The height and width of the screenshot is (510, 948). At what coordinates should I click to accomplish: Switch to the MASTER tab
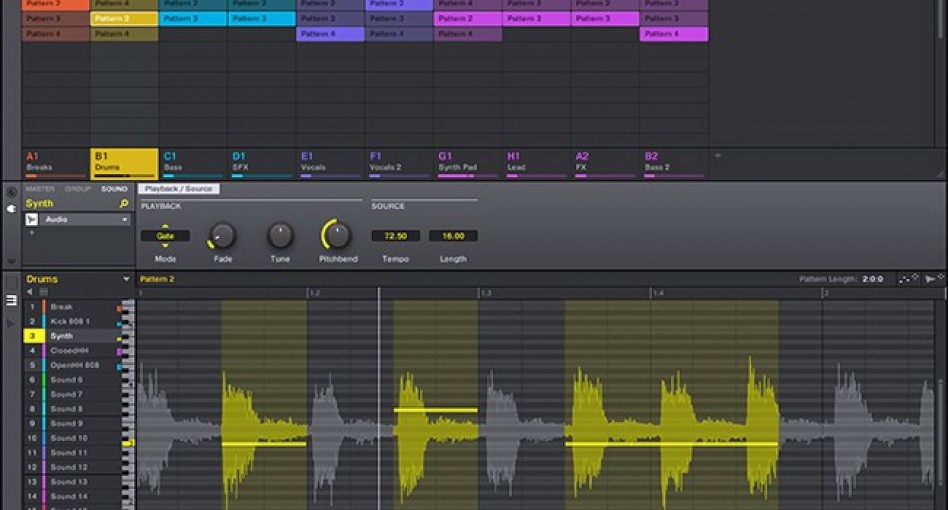click(x=40, y=189)
